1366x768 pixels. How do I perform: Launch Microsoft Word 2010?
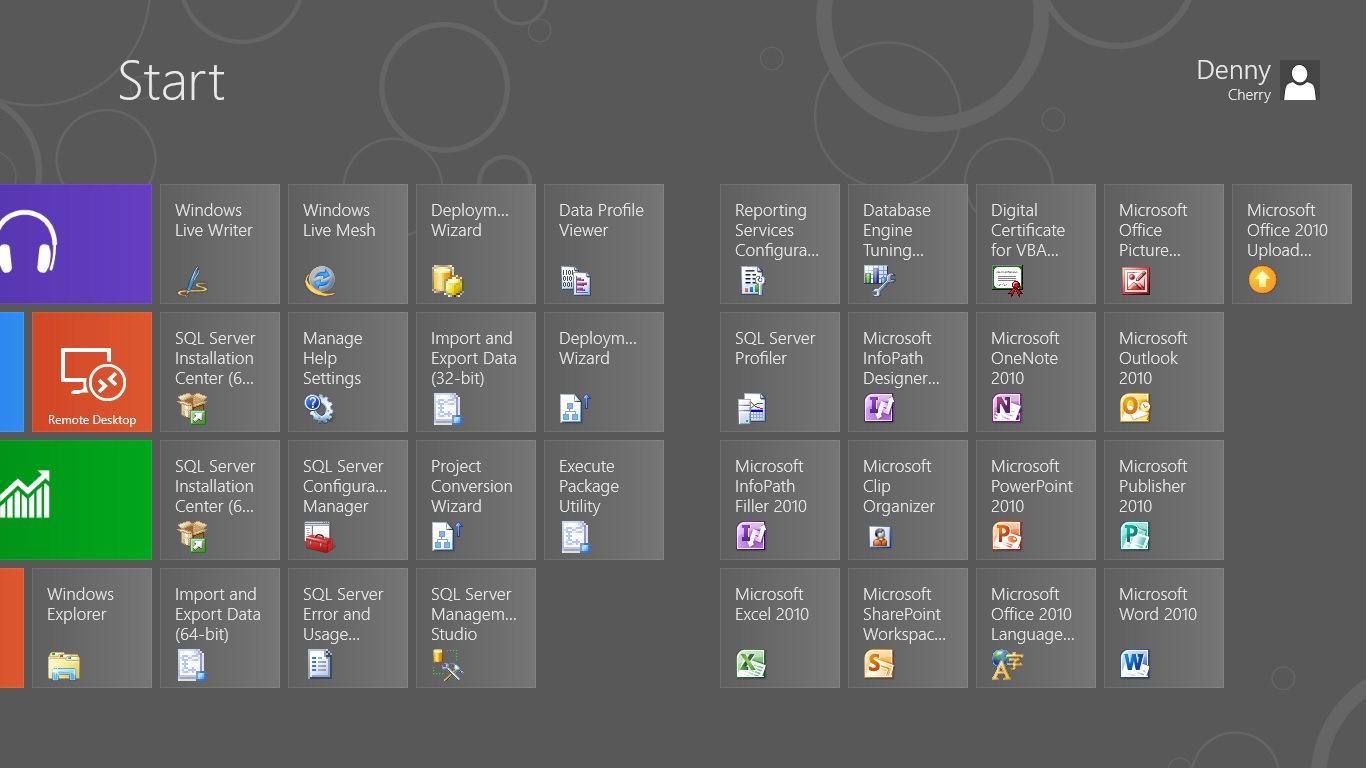(x=1164, y=628)
